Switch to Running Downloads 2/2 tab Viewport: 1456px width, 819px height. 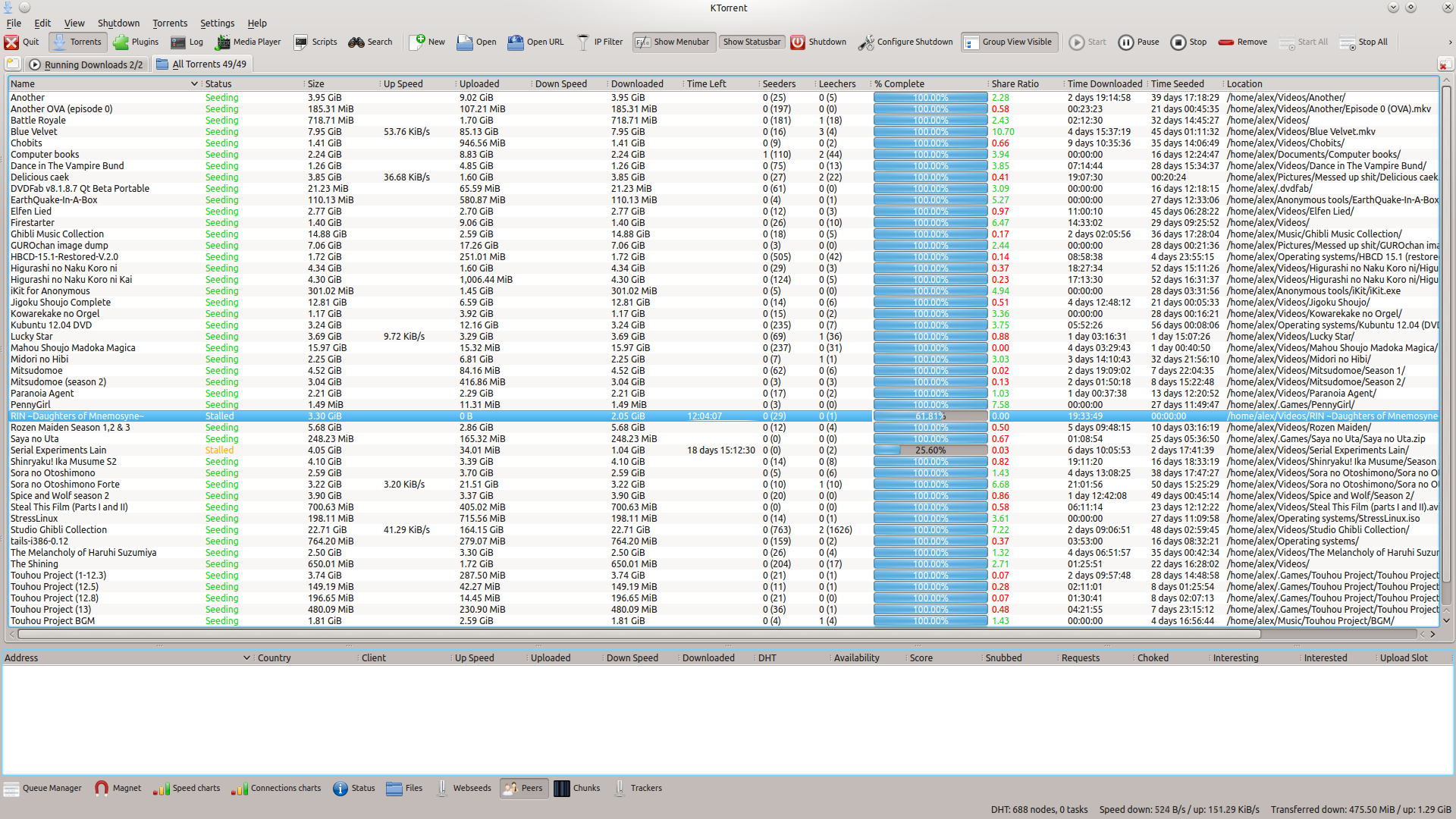[86, 64]
